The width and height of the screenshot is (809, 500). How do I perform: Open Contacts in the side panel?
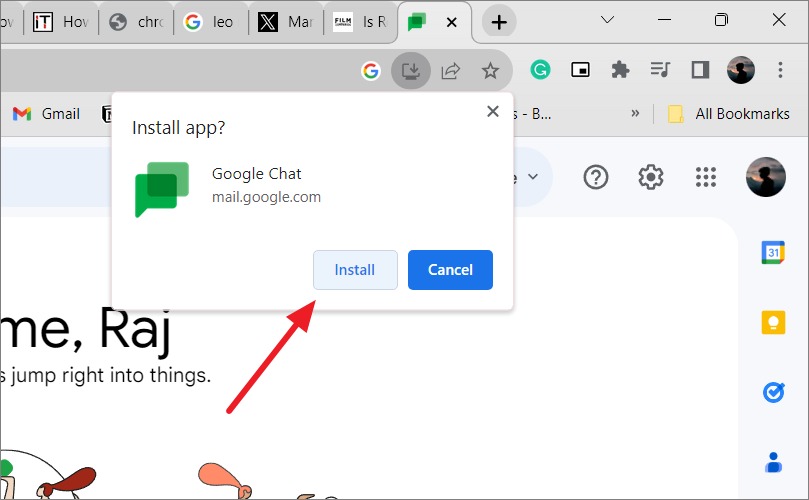tap(773, 462)
